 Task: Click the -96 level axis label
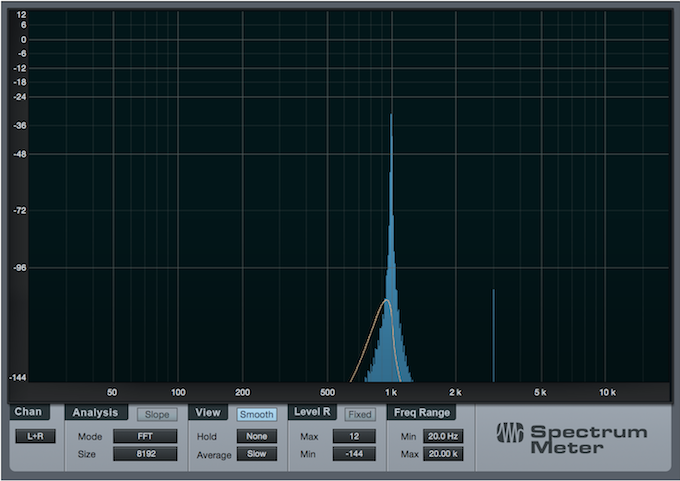tap(20, 268)
